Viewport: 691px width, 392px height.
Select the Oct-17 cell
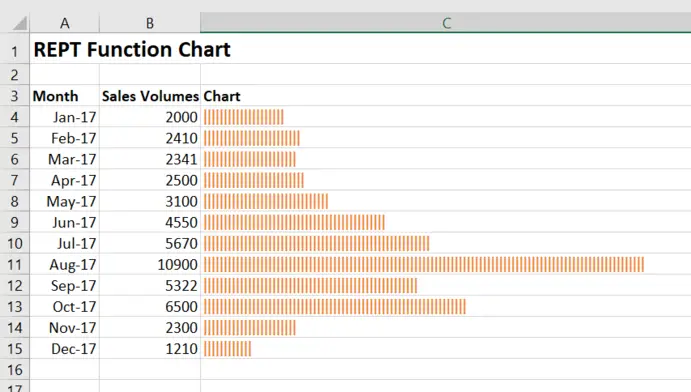coord(65,306)
